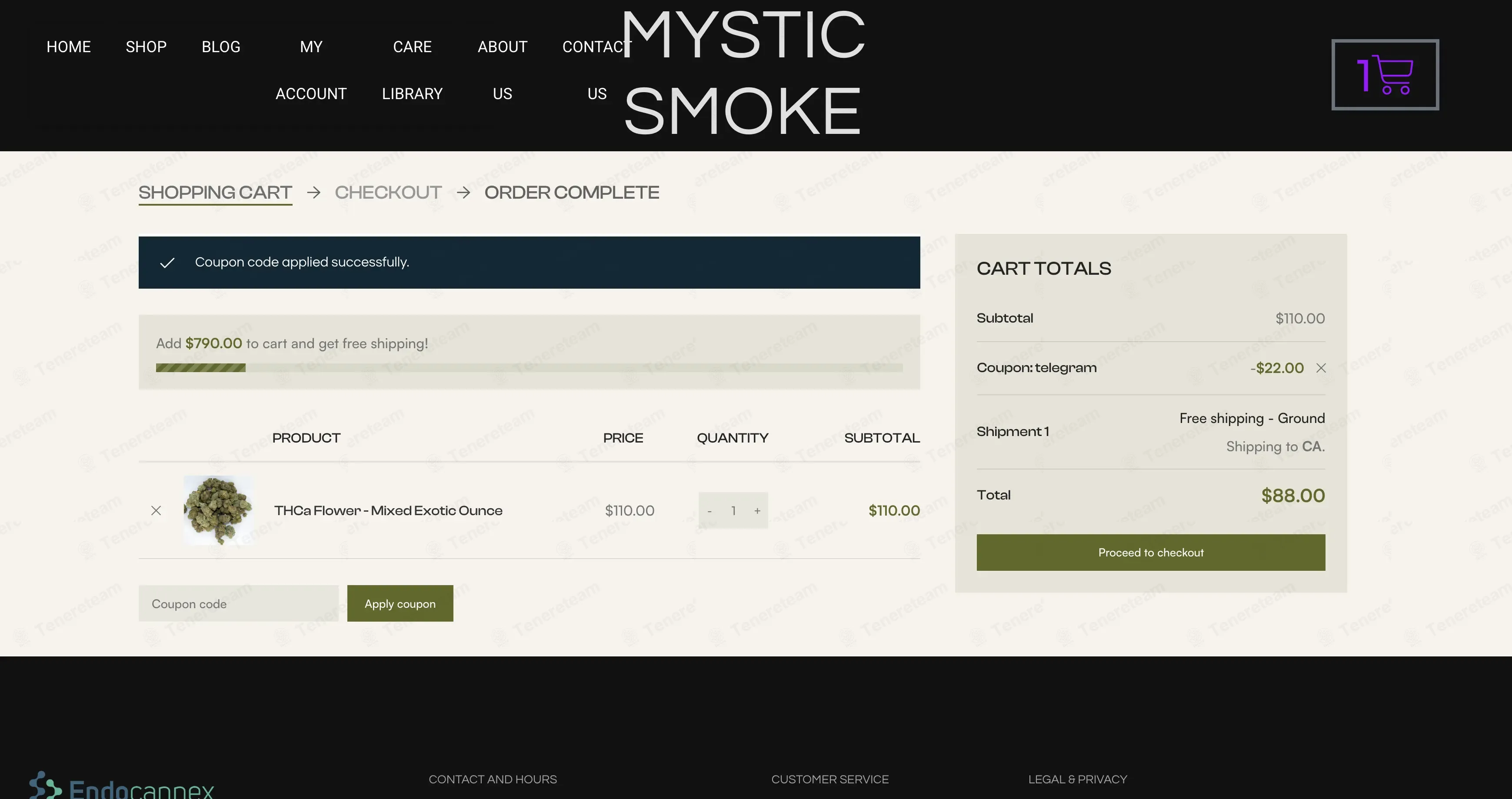Image resolution: width=1512 pixels, height=799 pixels.
Task: Increase THCa Flower quantity with plus button
Action: point(757,511)
